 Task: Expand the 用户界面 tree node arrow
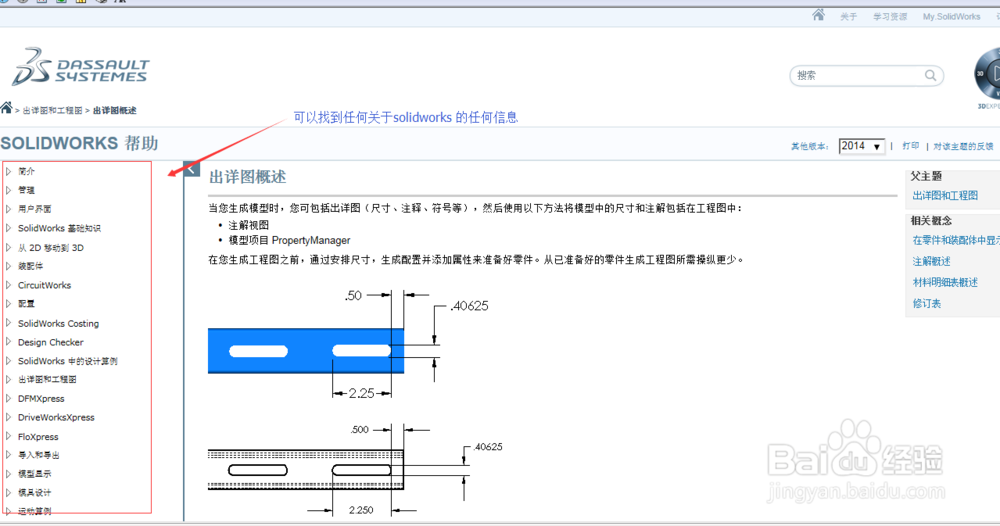pyautogui.click(x=8, y=208)
